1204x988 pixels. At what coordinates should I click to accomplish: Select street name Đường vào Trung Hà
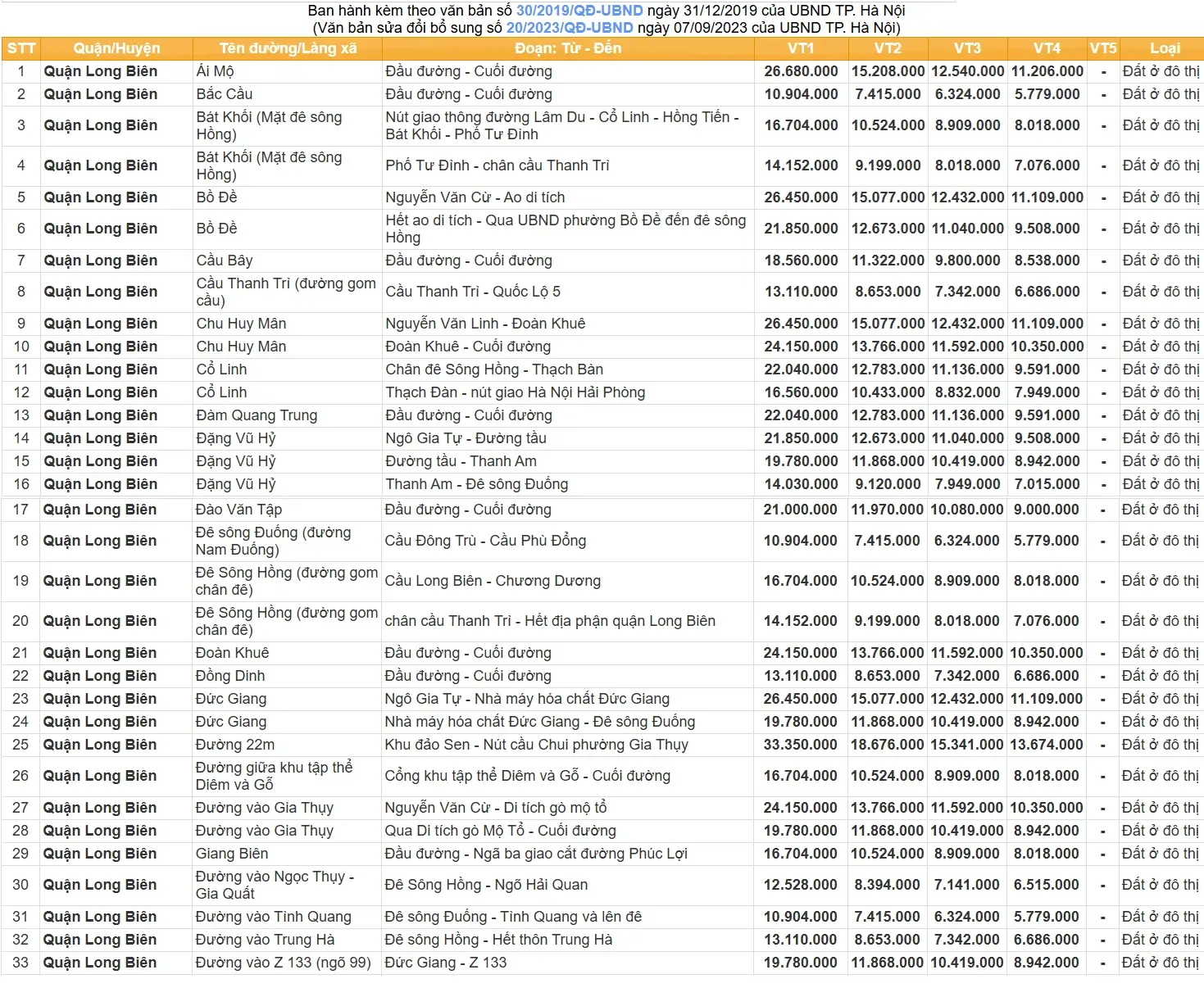pos(265,940)
